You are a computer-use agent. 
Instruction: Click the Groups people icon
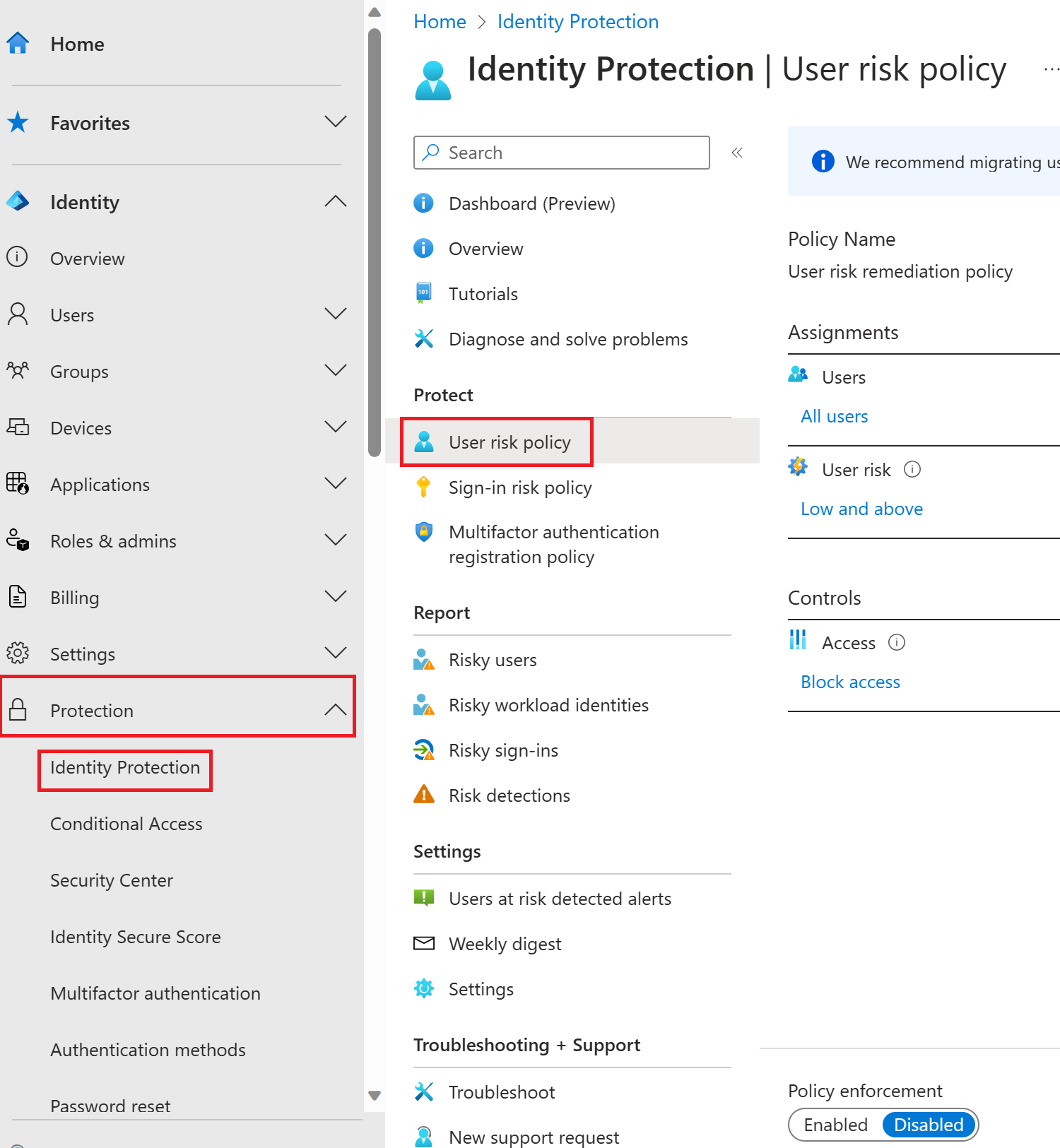pos(18,370)
